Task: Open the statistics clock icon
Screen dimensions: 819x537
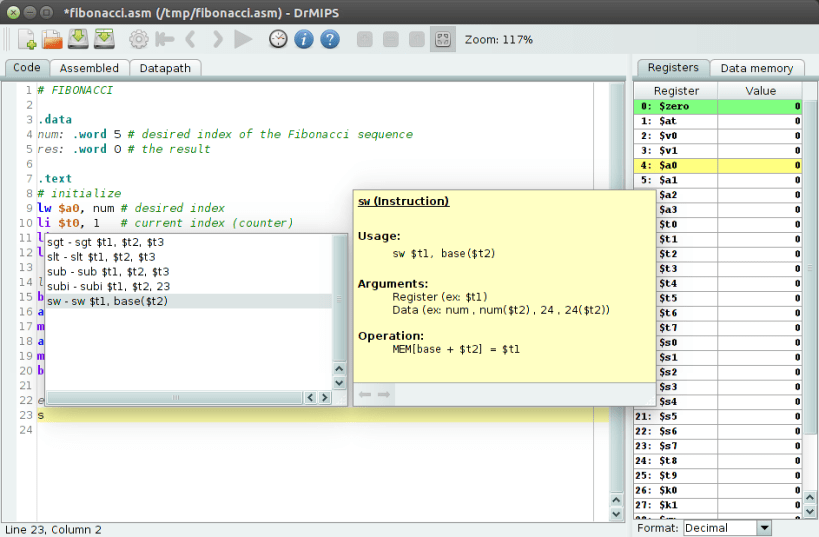Action: click(278, 40)
